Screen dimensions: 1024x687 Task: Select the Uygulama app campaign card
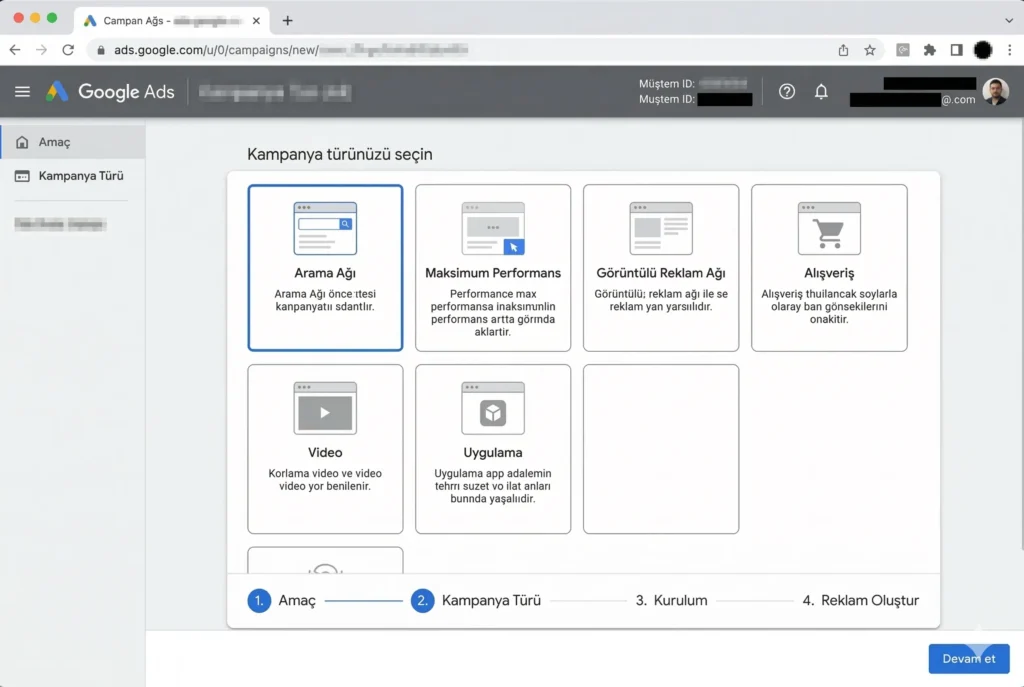tap(492, 448)
